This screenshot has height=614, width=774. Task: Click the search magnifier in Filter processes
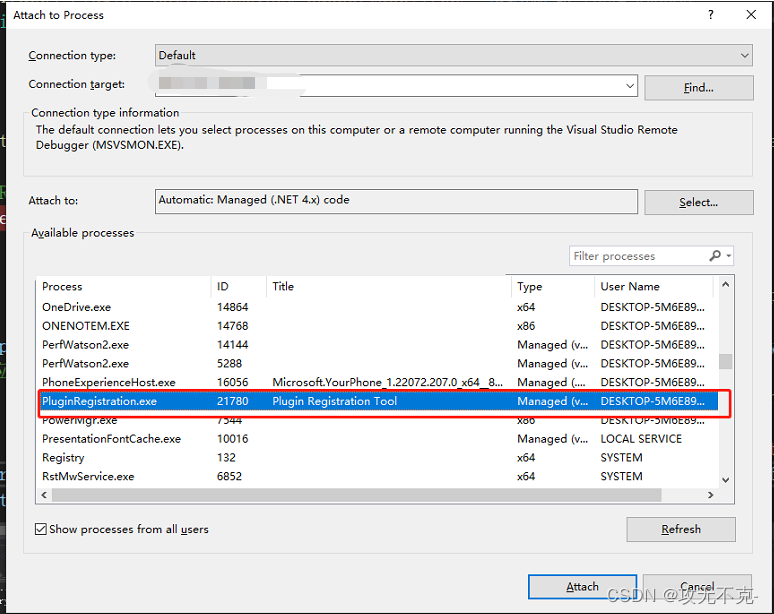pyautogui.click(x=715, y=256)
